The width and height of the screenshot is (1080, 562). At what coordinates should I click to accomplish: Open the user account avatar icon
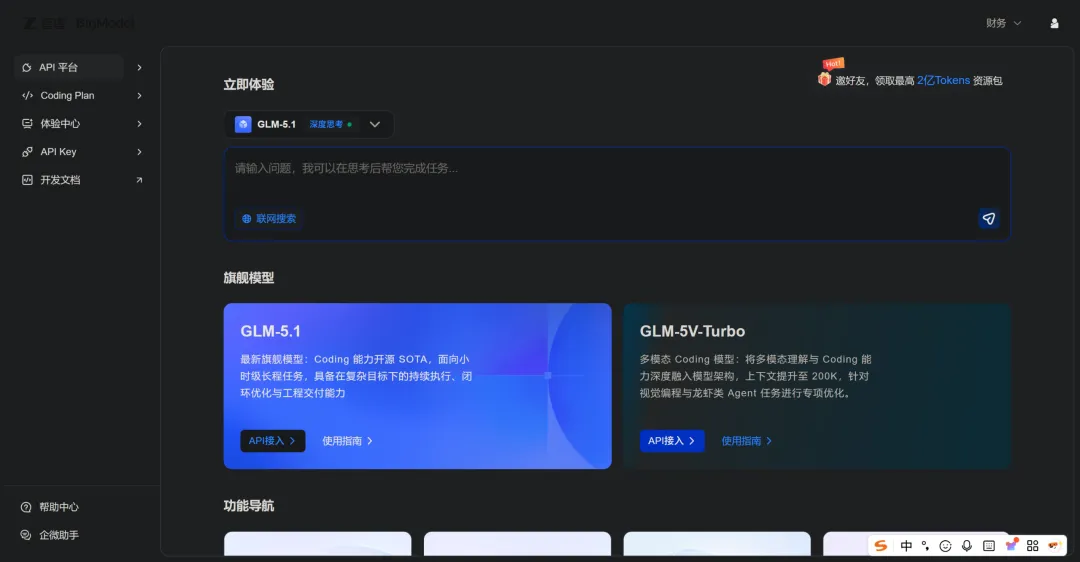[x=1054, y=23]
